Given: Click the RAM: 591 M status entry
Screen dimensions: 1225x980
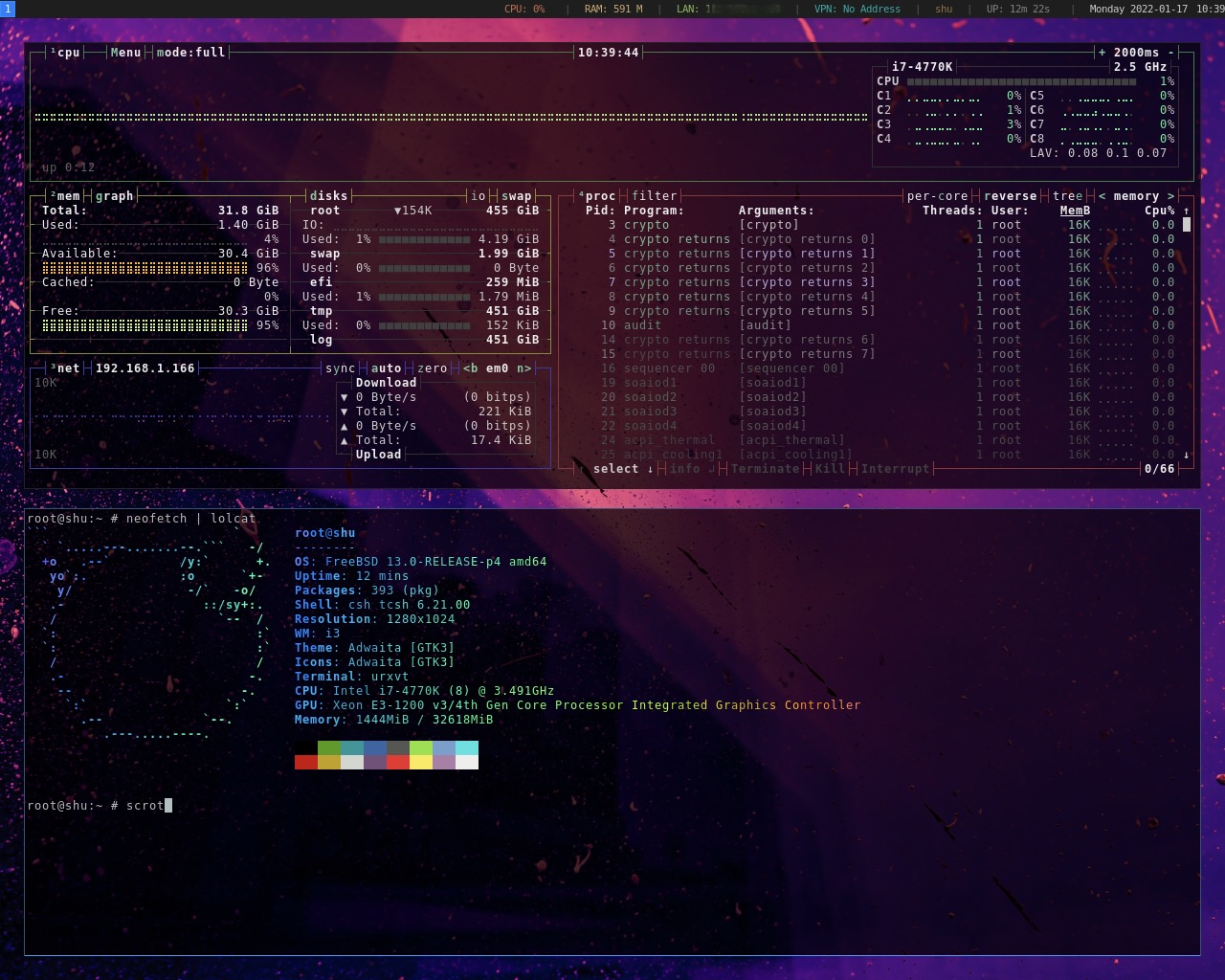Looking at the screenshot, I should (x=613, y=9).
